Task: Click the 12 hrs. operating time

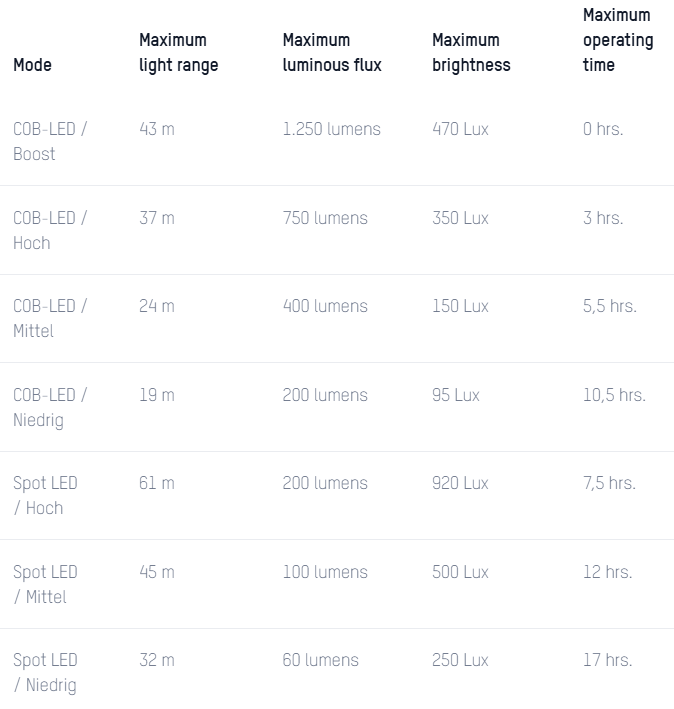Action: 608,572
